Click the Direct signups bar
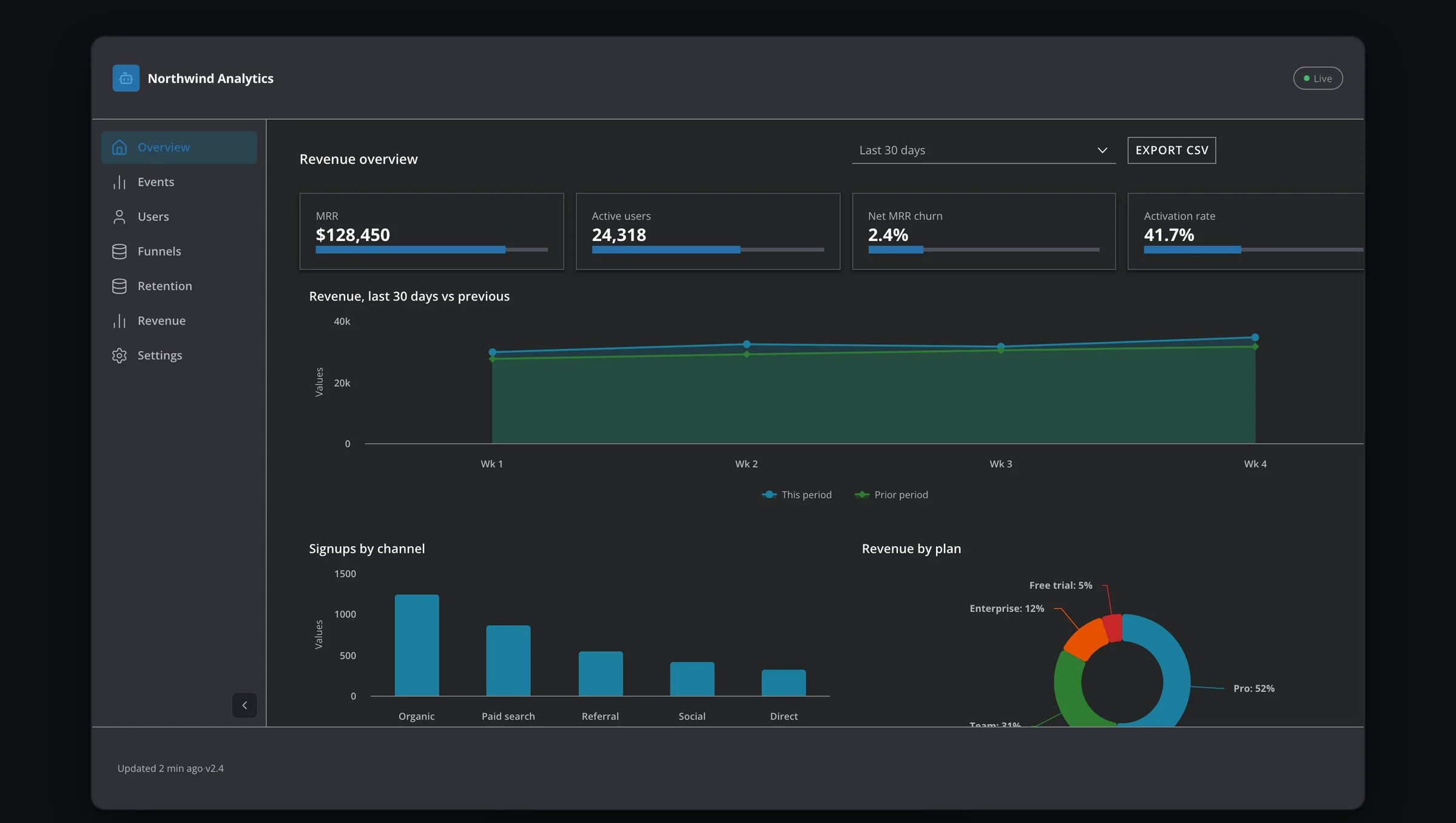Image resolution: width=1456 pixels, height=823 pixels. 784,683
